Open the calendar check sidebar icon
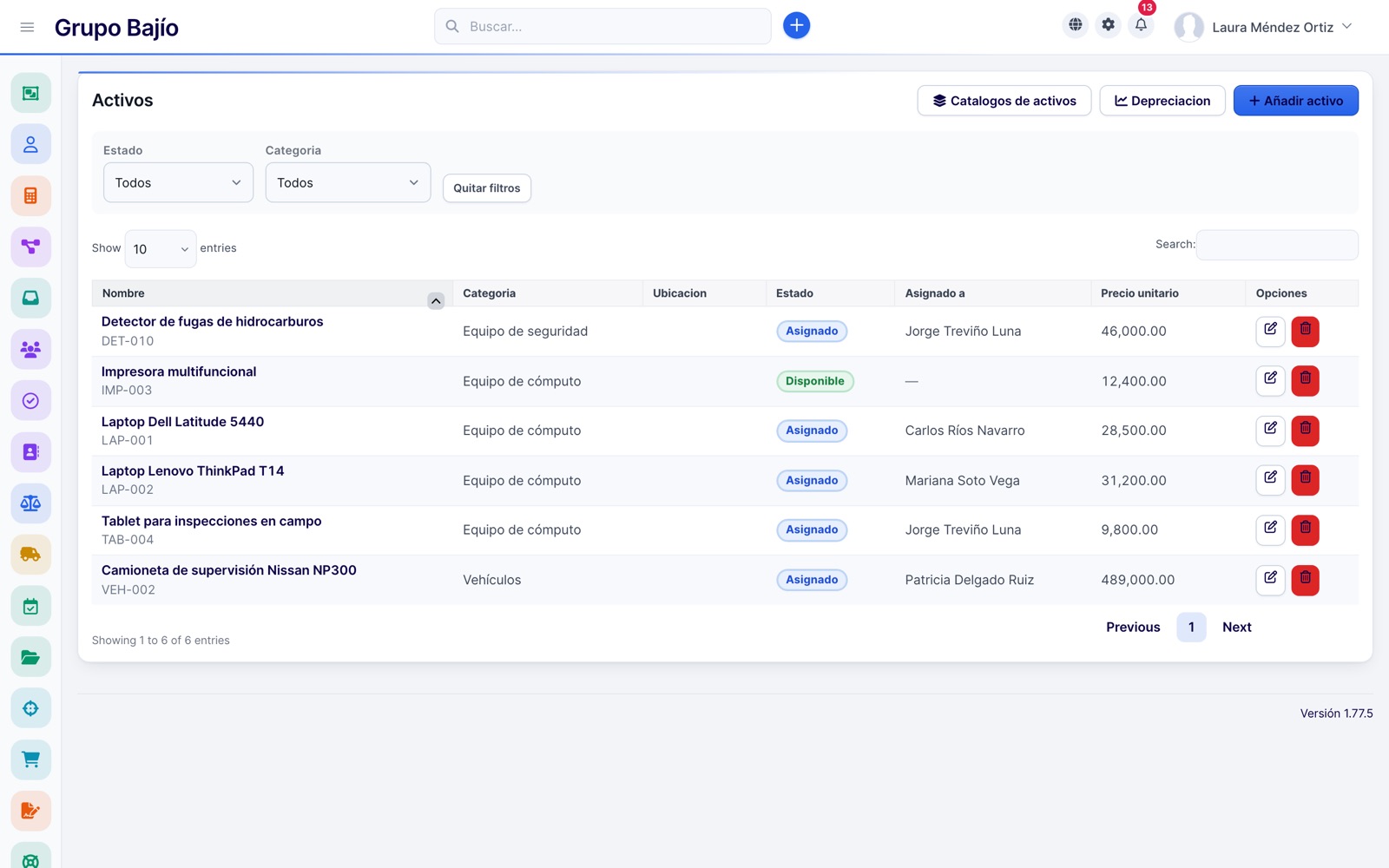Viewport: 1389px width, 868px height. pyautogui.click(x=30, y=606)
